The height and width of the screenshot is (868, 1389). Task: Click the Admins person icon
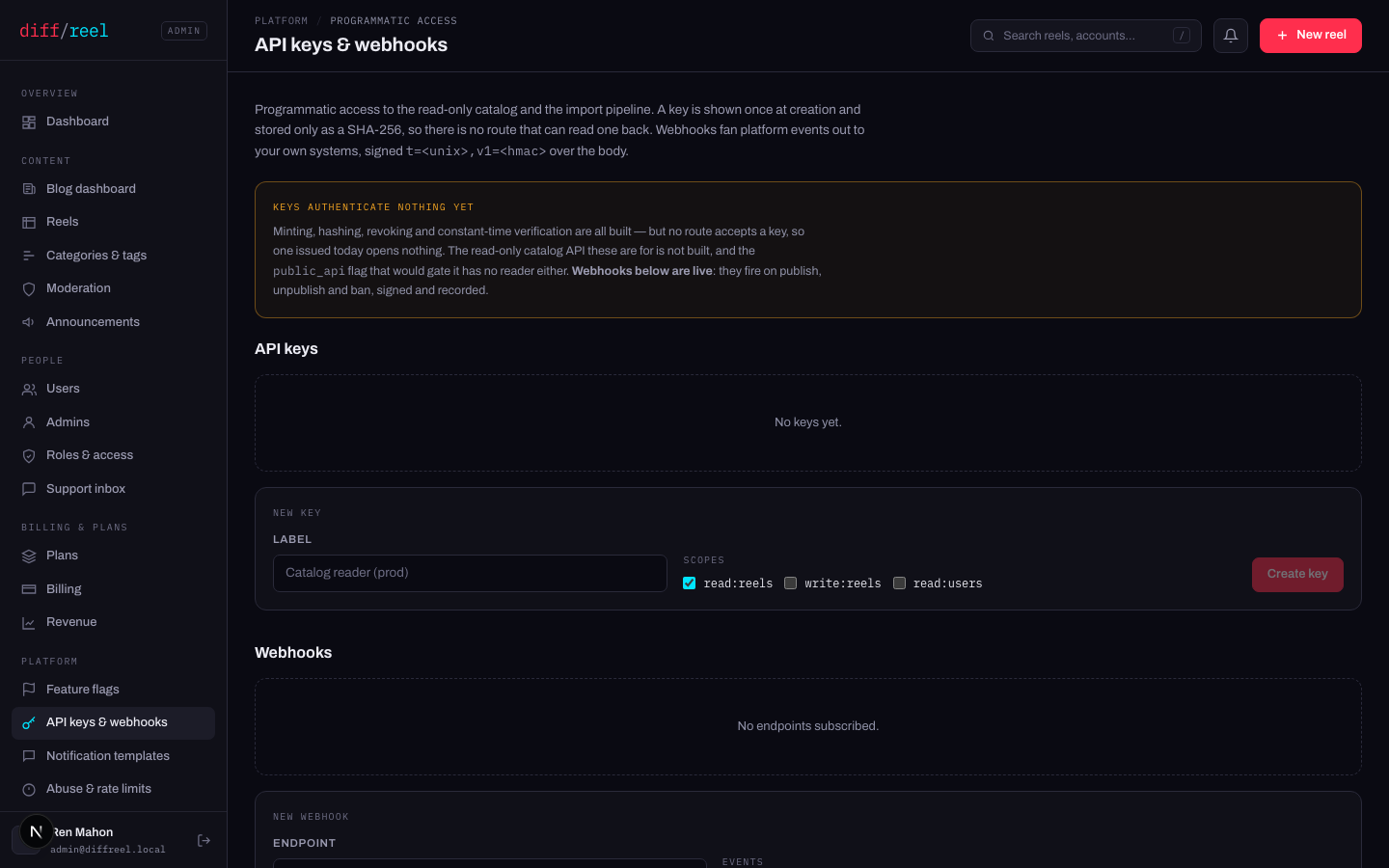coord(29,422)
